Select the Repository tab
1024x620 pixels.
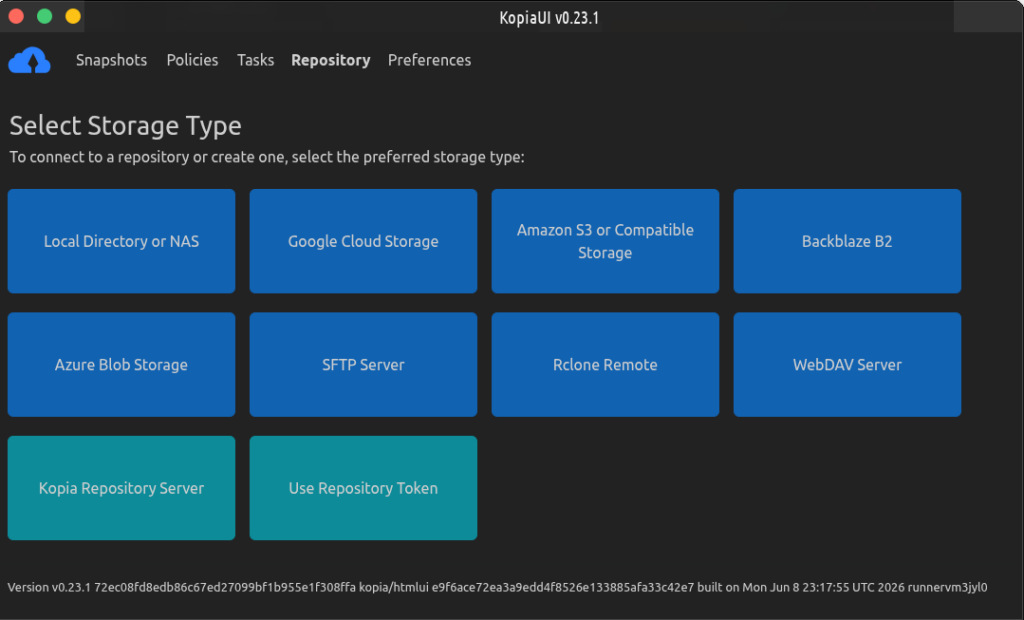click(x=330, y=60)
